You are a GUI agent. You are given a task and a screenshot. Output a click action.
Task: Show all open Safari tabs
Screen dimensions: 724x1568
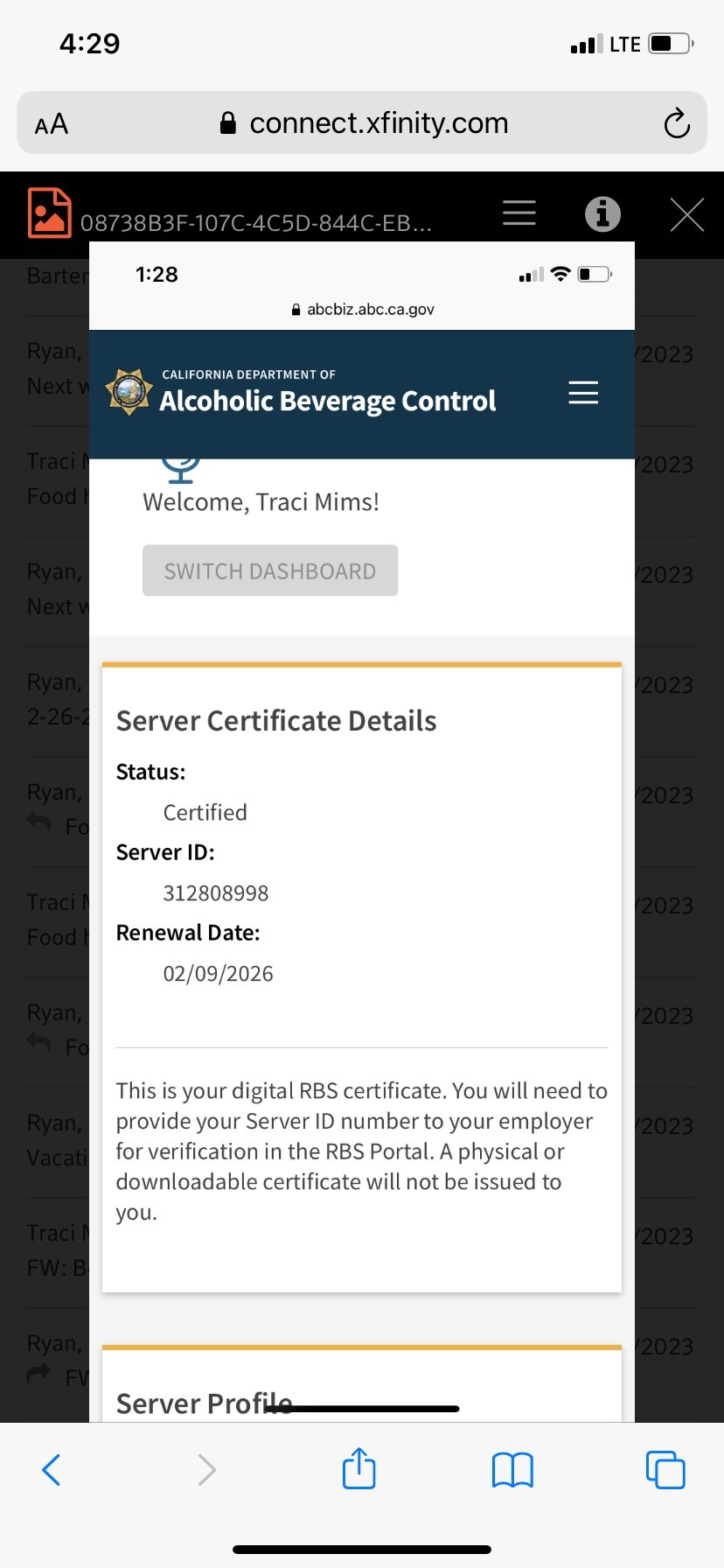pyautogui.click(x=665, y=1469)
